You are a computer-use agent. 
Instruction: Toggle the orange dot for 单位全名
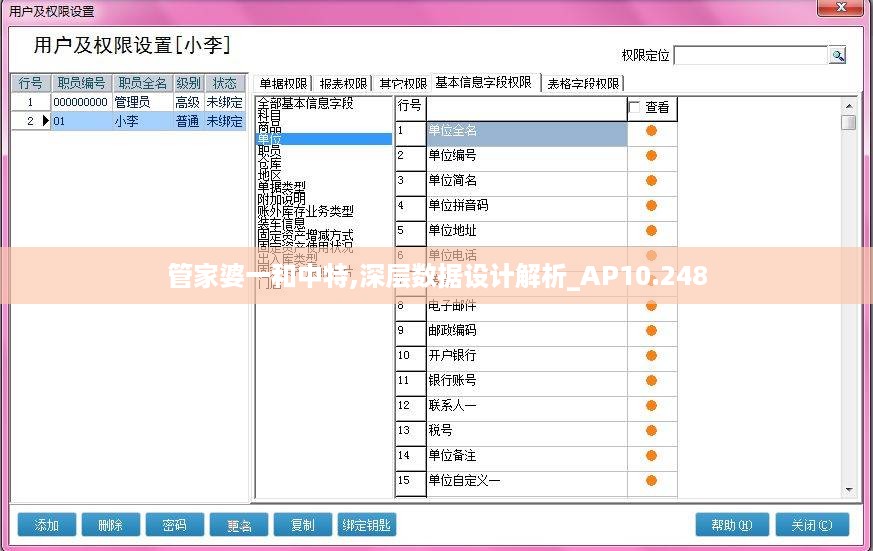point(651,130)
